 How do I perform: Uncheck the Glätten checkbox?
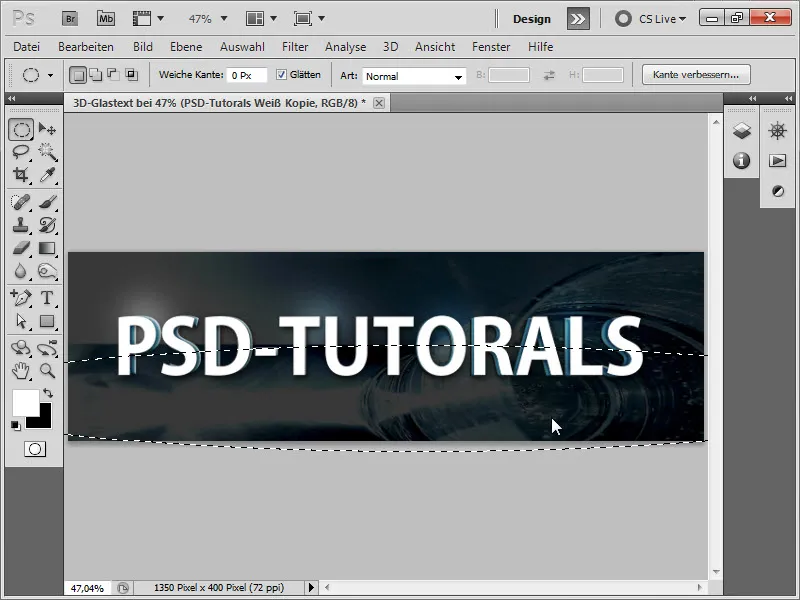(x=281, y=75)
